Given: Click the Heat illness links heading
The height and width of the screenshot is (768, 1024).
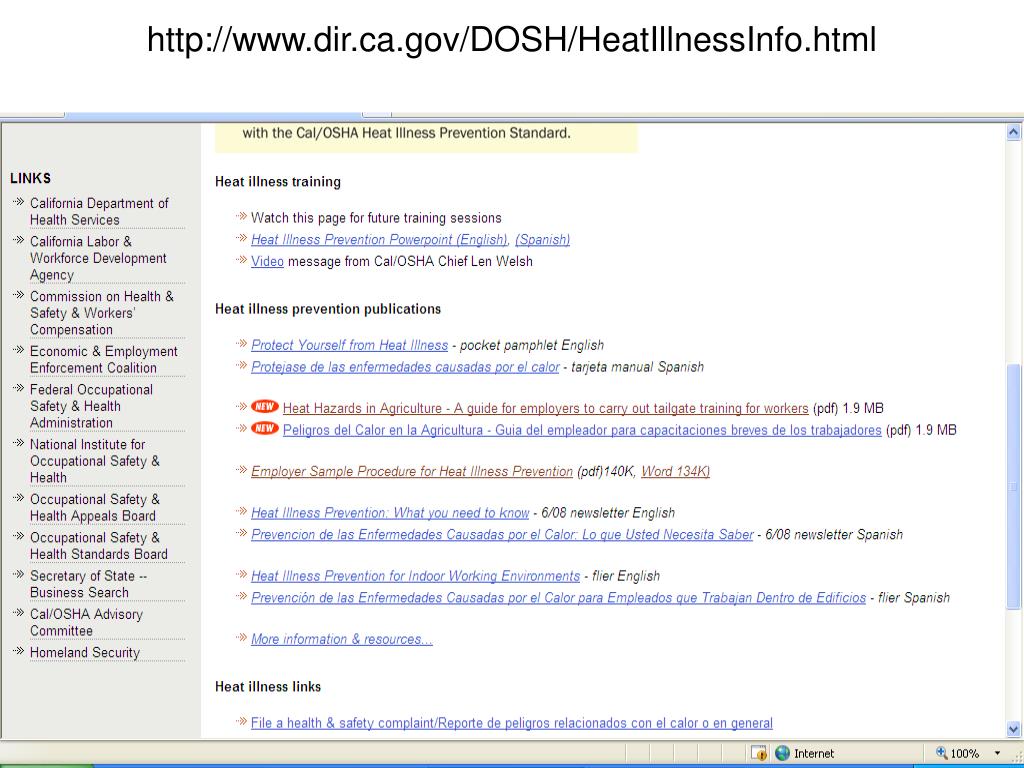Looking at the screenshot, I should pos(268,686).
